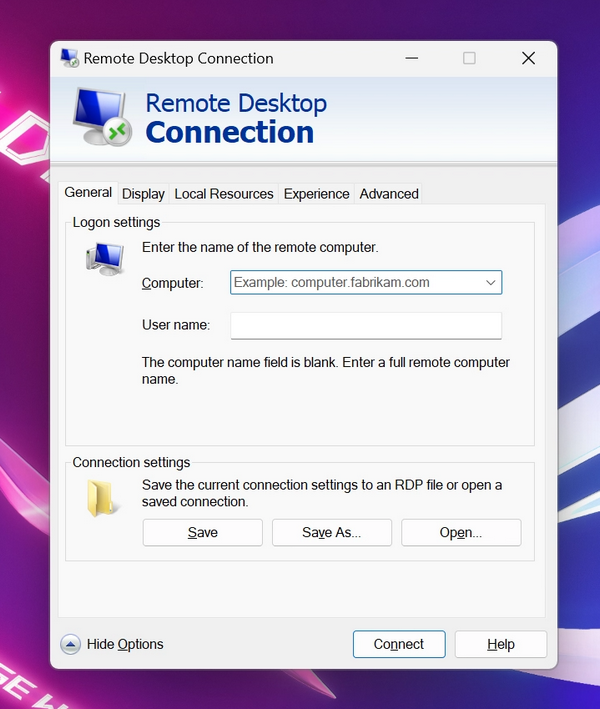Viewport: 600px width, 709px height.
Task: Choose Save As... button
Action: click(x=332, y=533)
